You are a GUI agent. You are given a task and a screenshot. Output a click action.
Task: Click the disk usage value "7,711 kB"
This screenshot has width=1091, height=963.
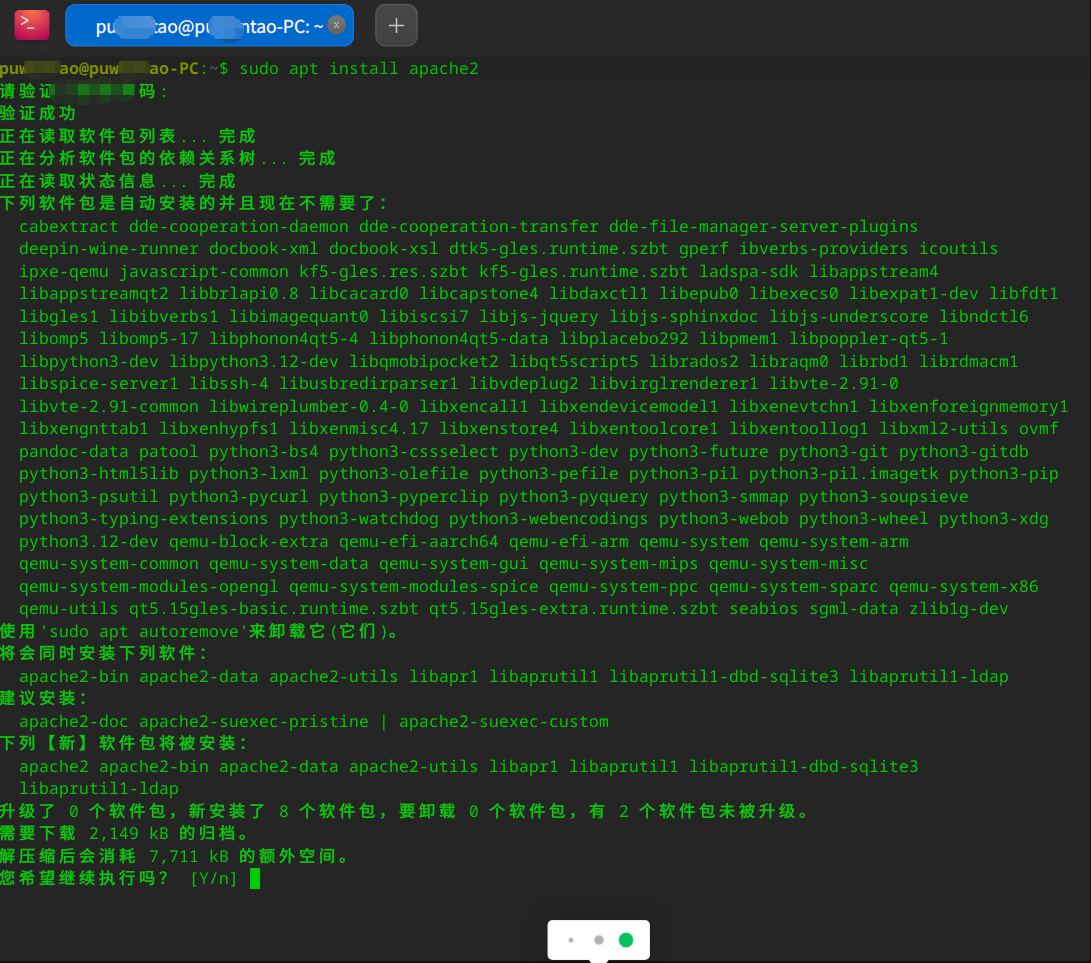click(x=189, y=857)
